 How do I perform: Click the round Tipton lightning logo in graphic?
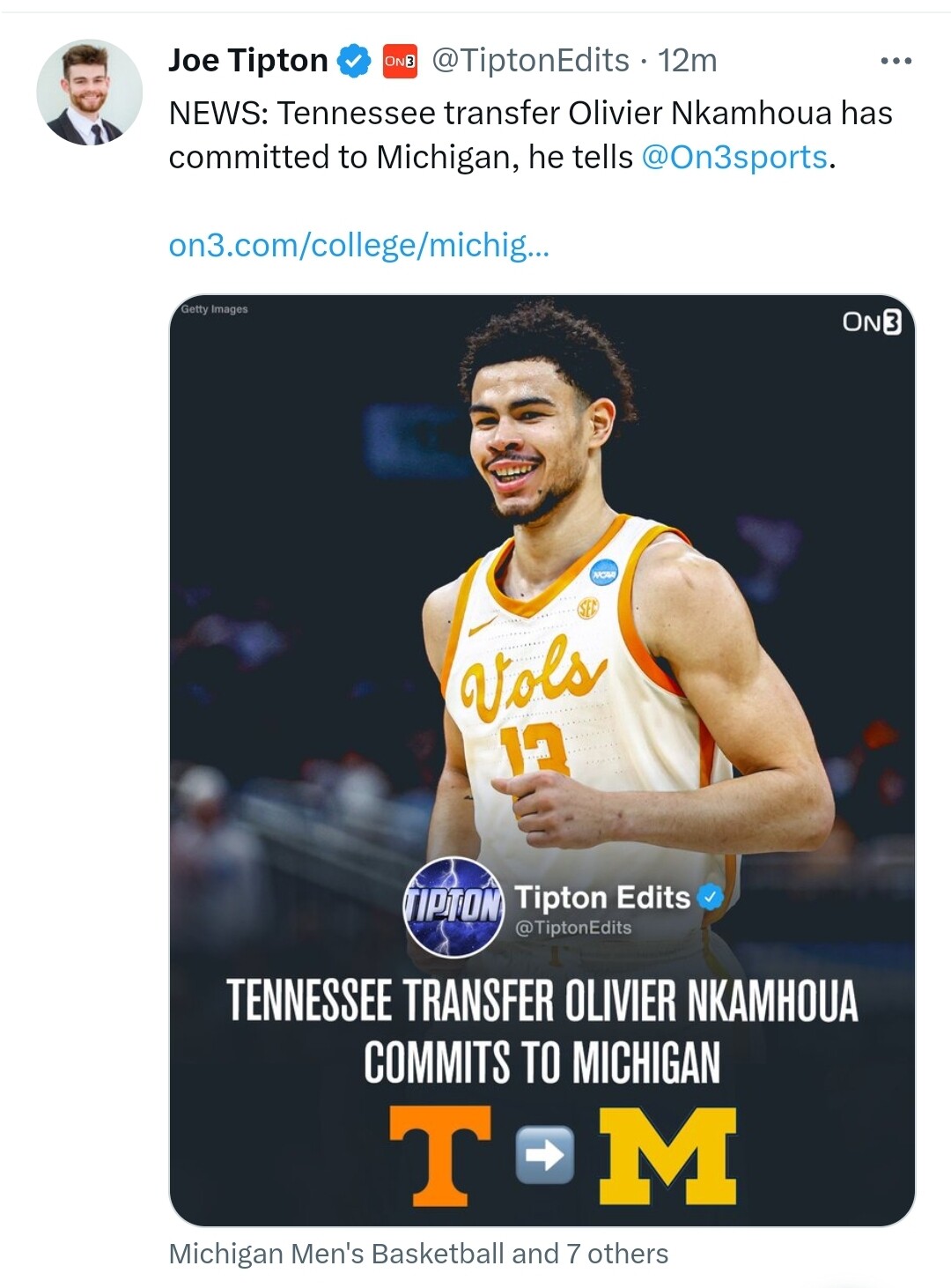pos(453,907)
